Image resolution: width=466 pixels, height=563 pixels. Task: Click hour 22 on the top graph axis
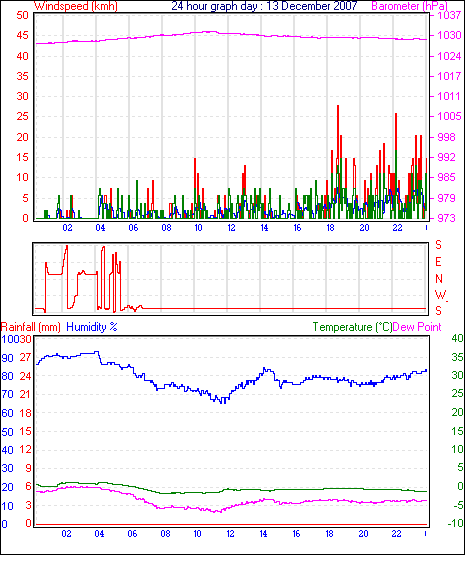click(x=397, y=228)
